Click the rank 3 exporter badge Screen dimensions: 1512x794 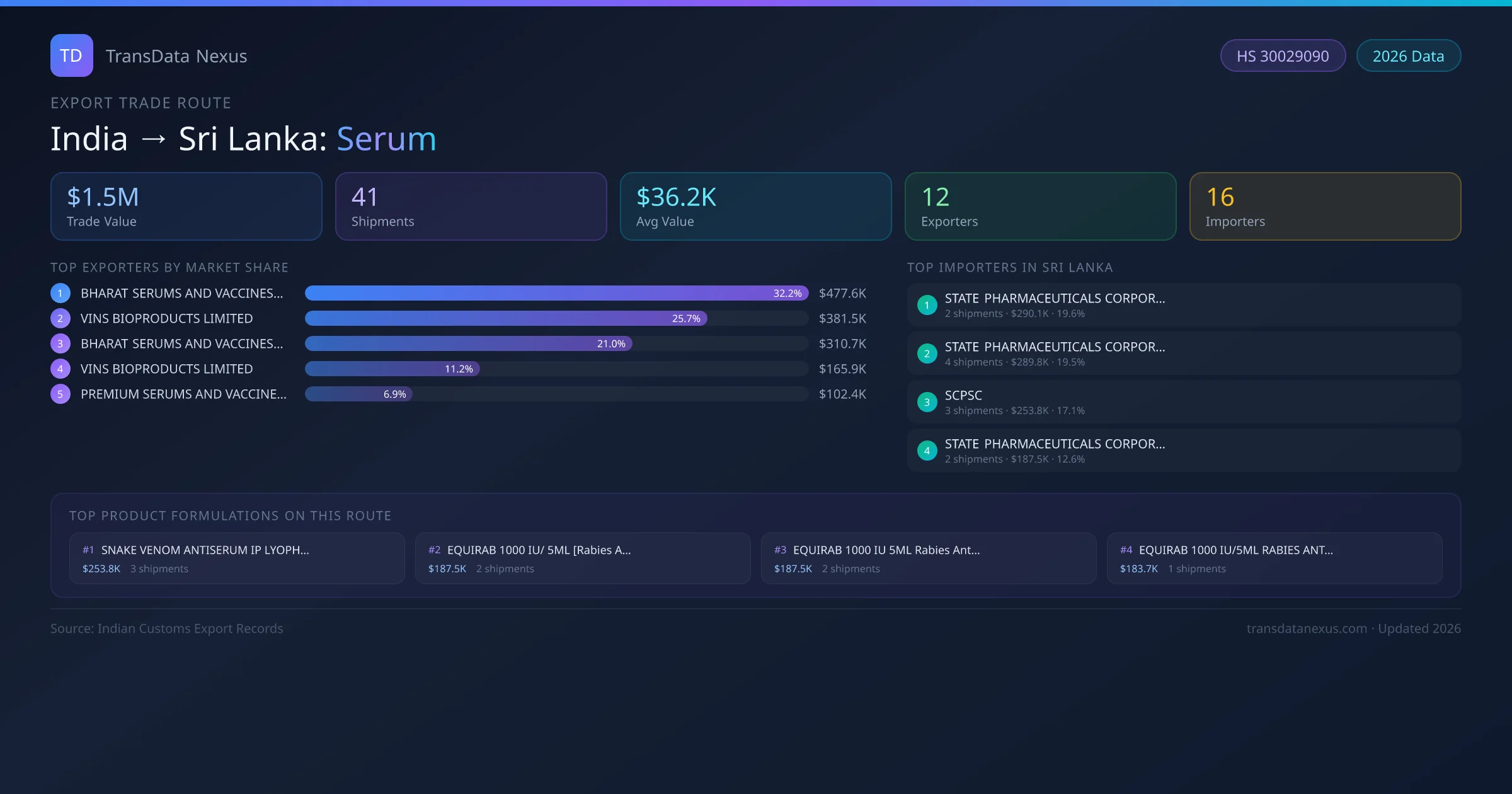point(60,343)
